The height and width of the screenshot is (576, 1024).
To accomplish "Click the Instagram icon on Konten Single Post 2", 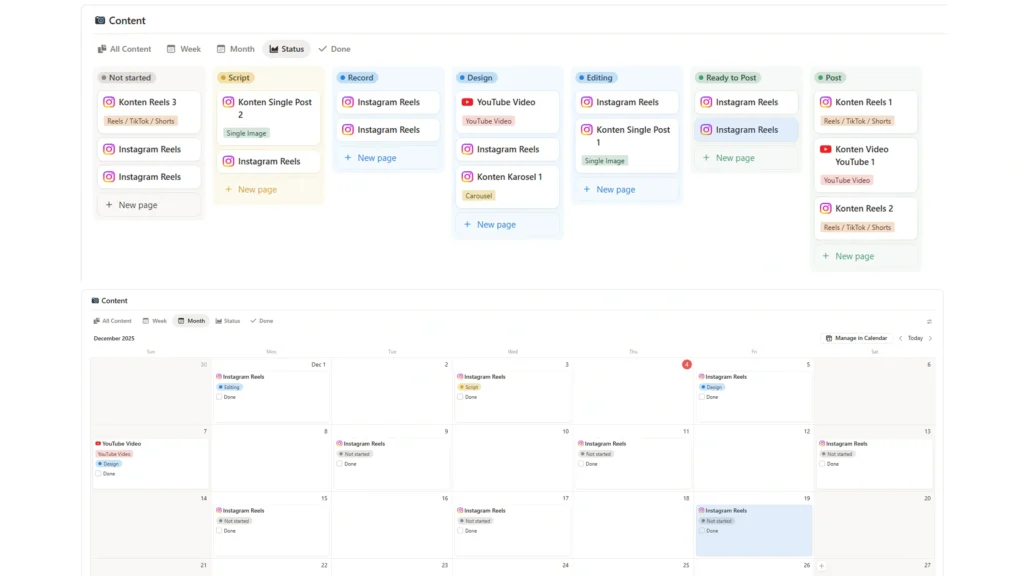I will click(x=228, y=102).
